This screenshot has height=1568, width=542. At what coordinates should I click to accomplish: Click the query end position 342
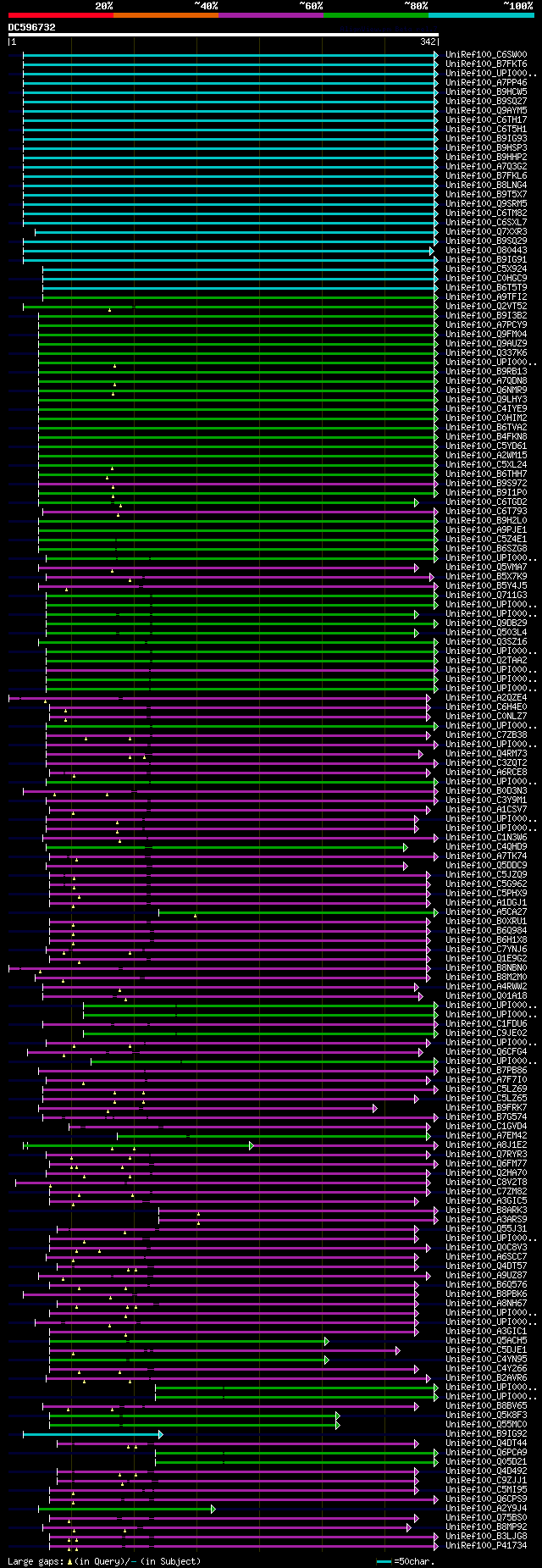pyautogui.click(x=429, y=42)
